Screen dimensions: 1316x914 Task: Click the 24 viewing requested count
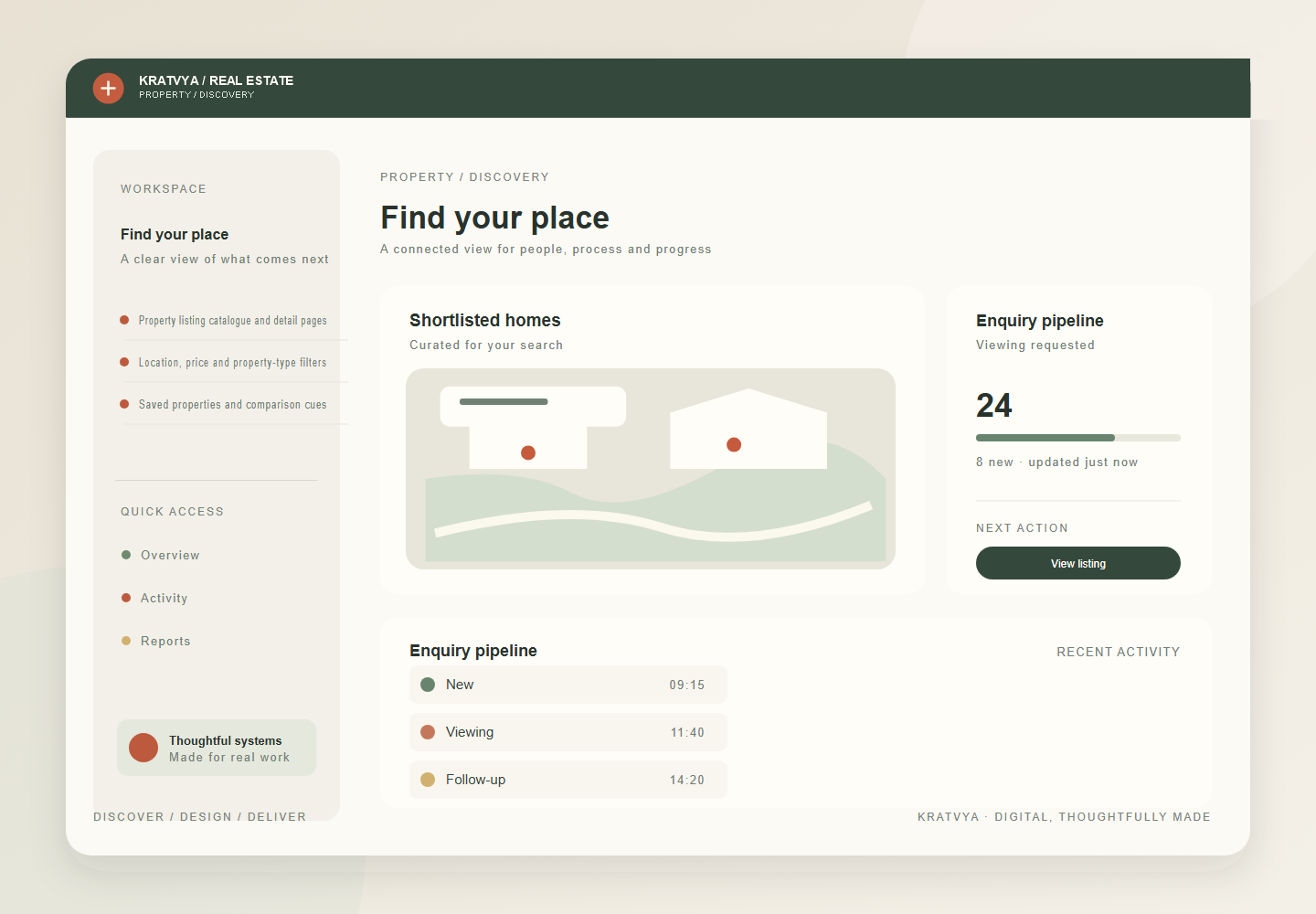click(x=994, y=405)
